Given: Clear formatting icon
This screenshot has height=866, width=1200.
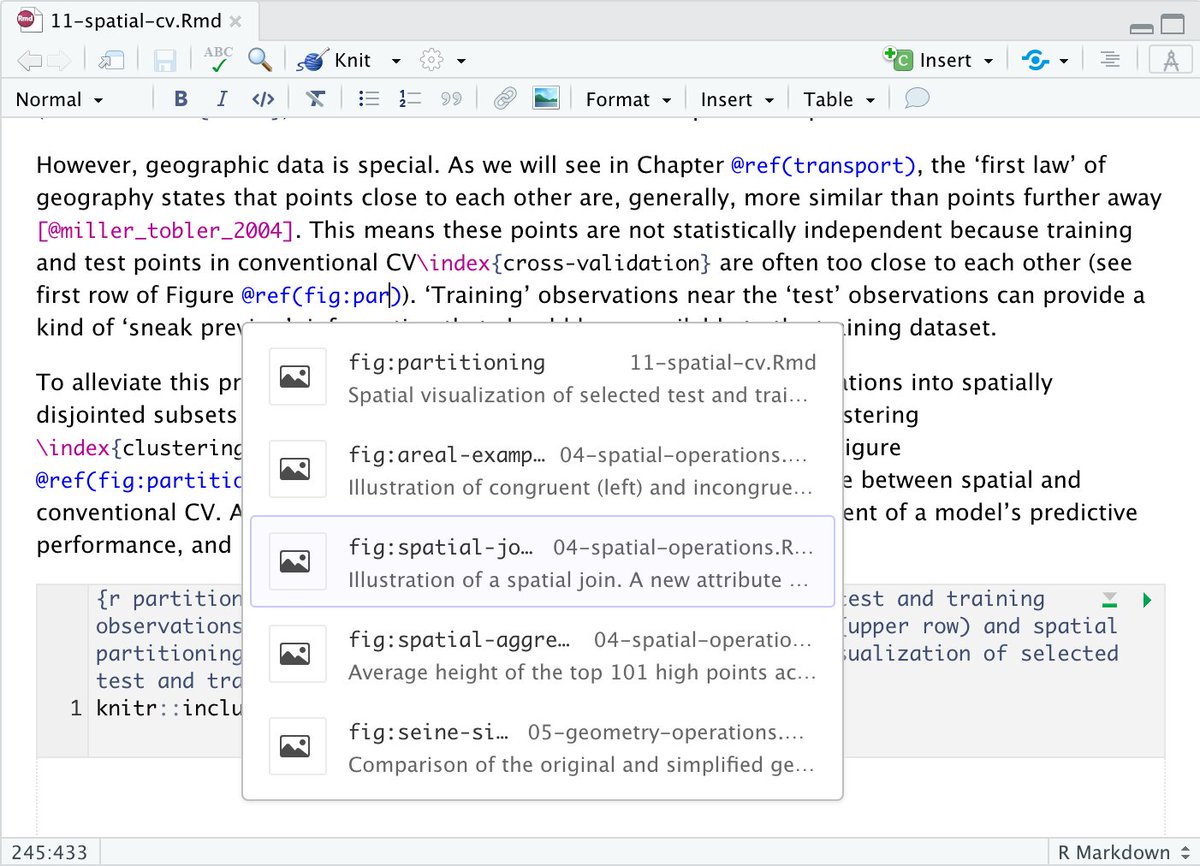Looking at the screenshot, I should (315, 99).
